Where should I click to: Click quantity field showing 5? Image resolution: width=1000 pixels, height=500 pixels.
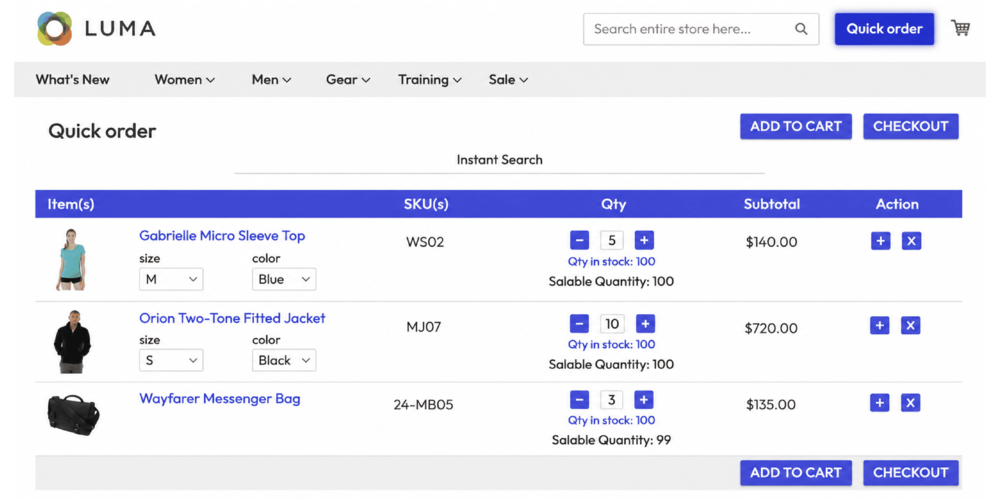pos(612,240)
